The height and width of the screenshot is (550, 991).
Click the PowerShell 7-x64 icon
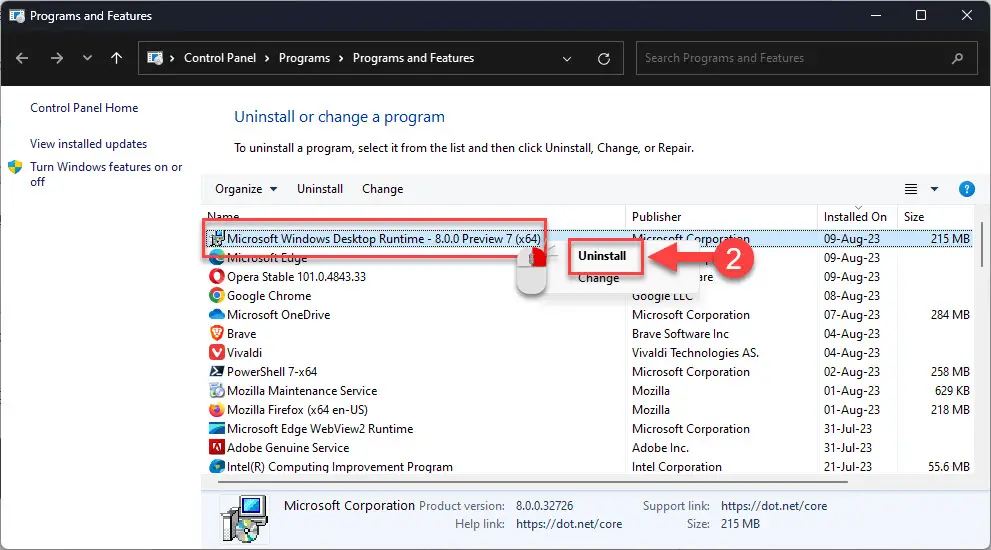[217, 372]
